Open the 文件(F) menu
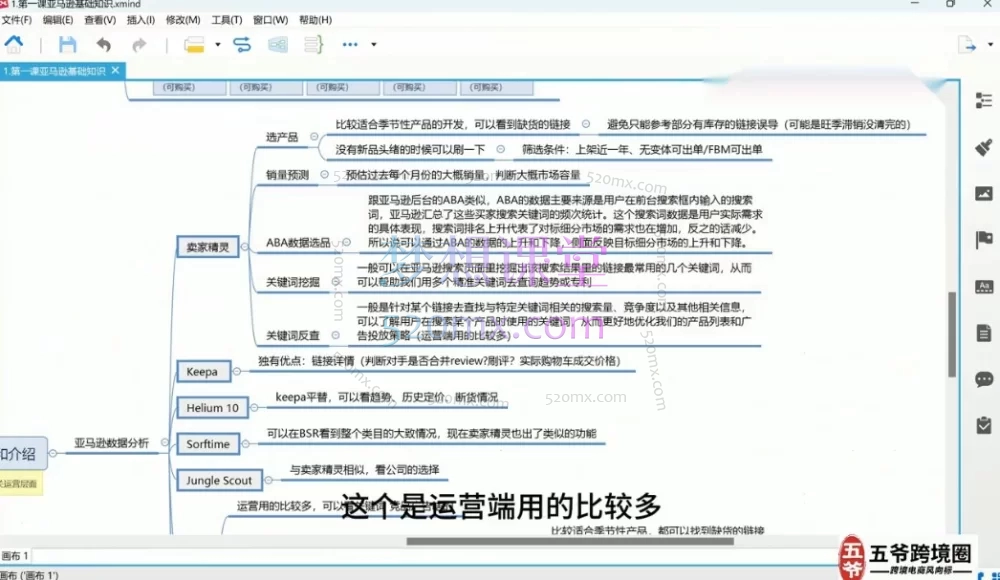 pyautogui.click(x=16, y=20)
